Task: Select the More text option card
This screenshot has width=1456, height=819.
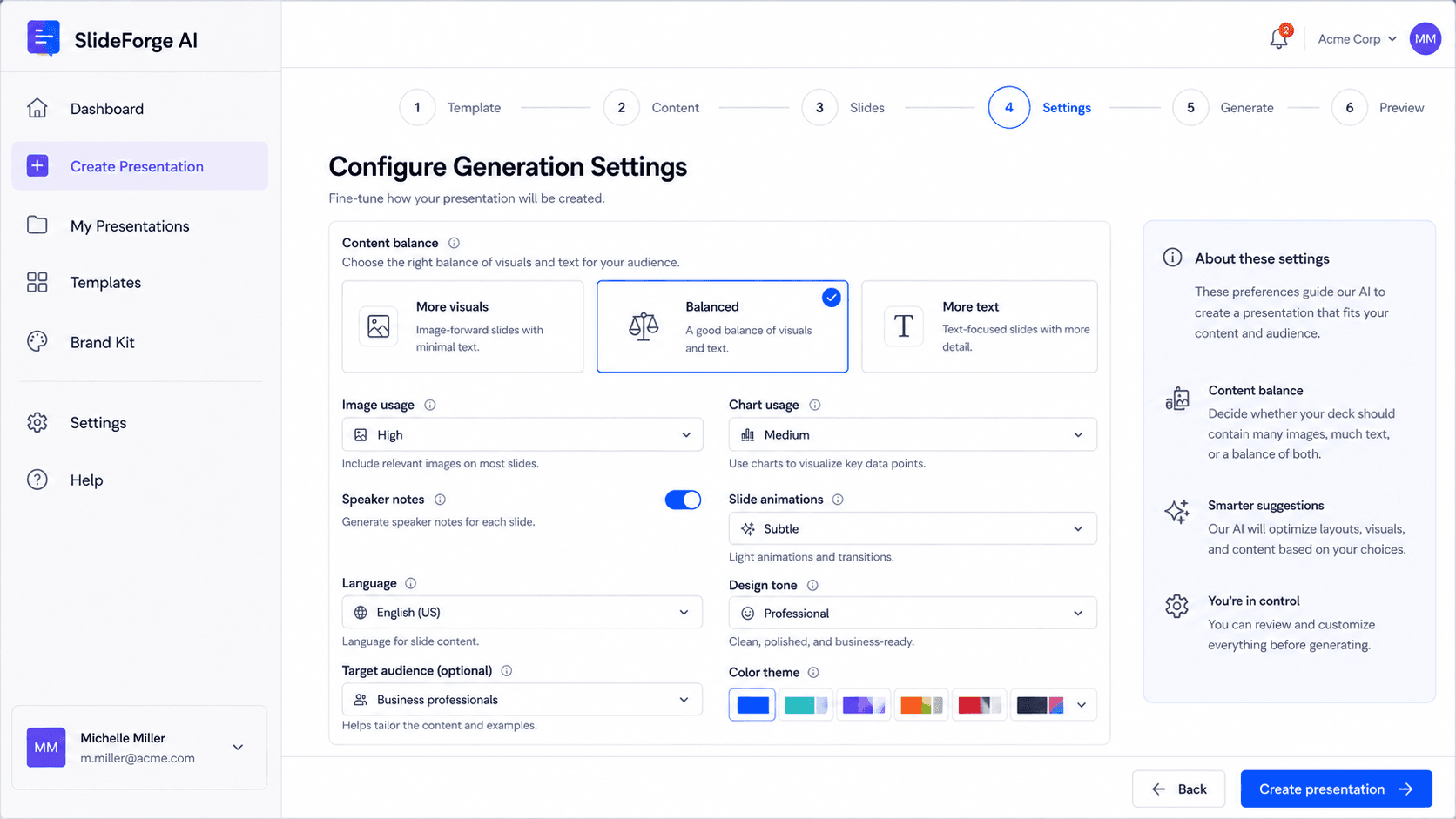Action: pos(980,326)
